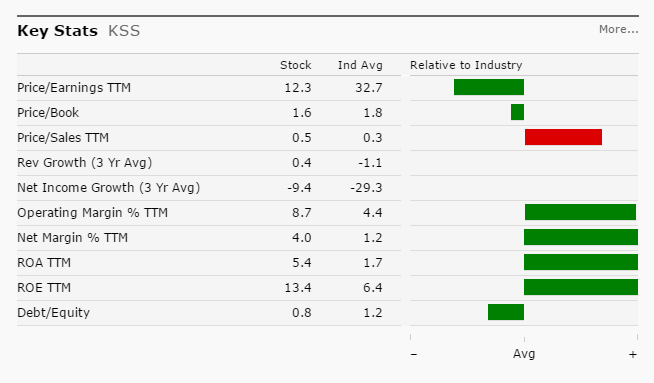Click the ROE TTM green bar
Image resolution: width=654 pixels, height=383 pixels.
pyautogui.click(x=581, y=287)
